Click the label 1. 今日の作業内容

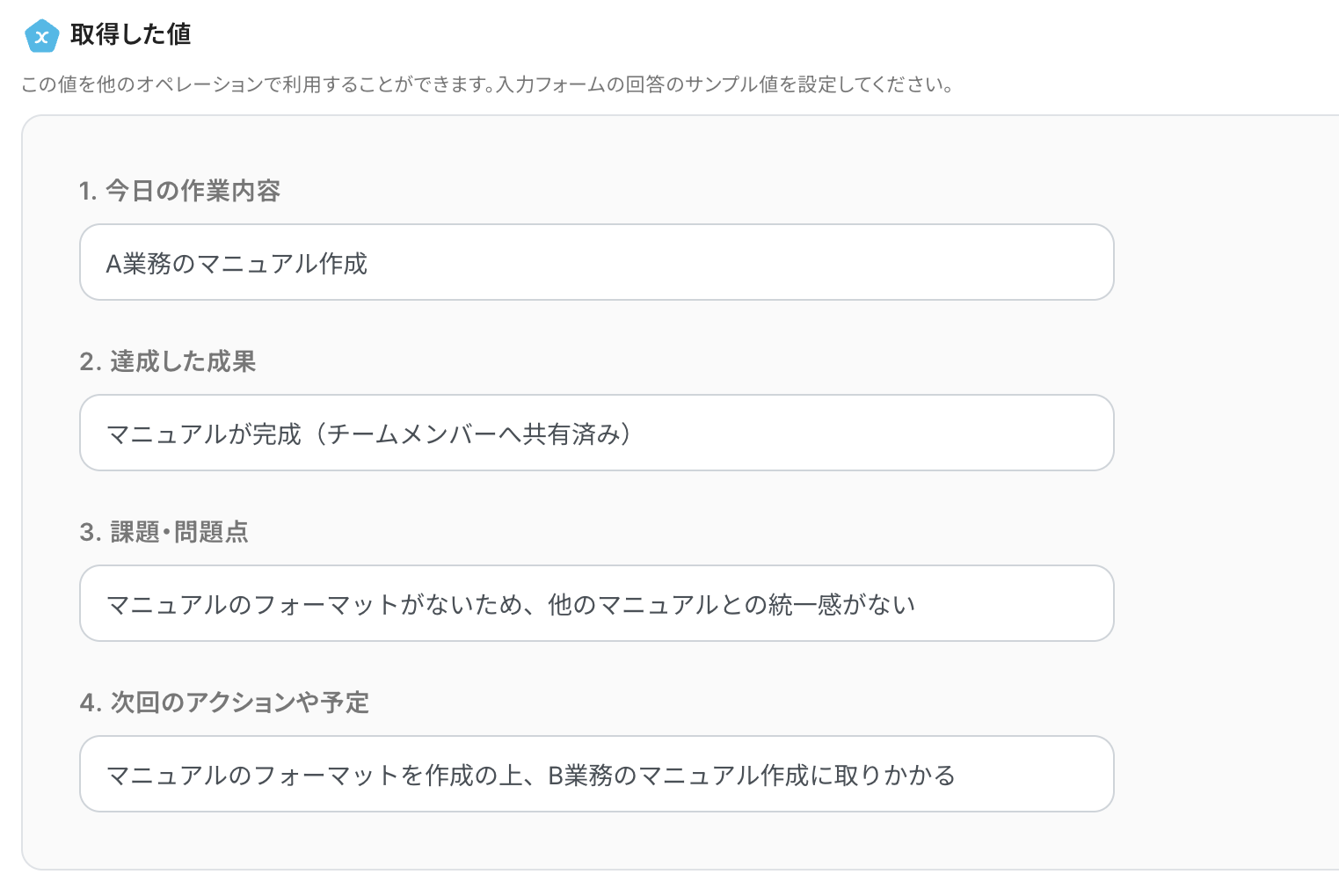179,191
